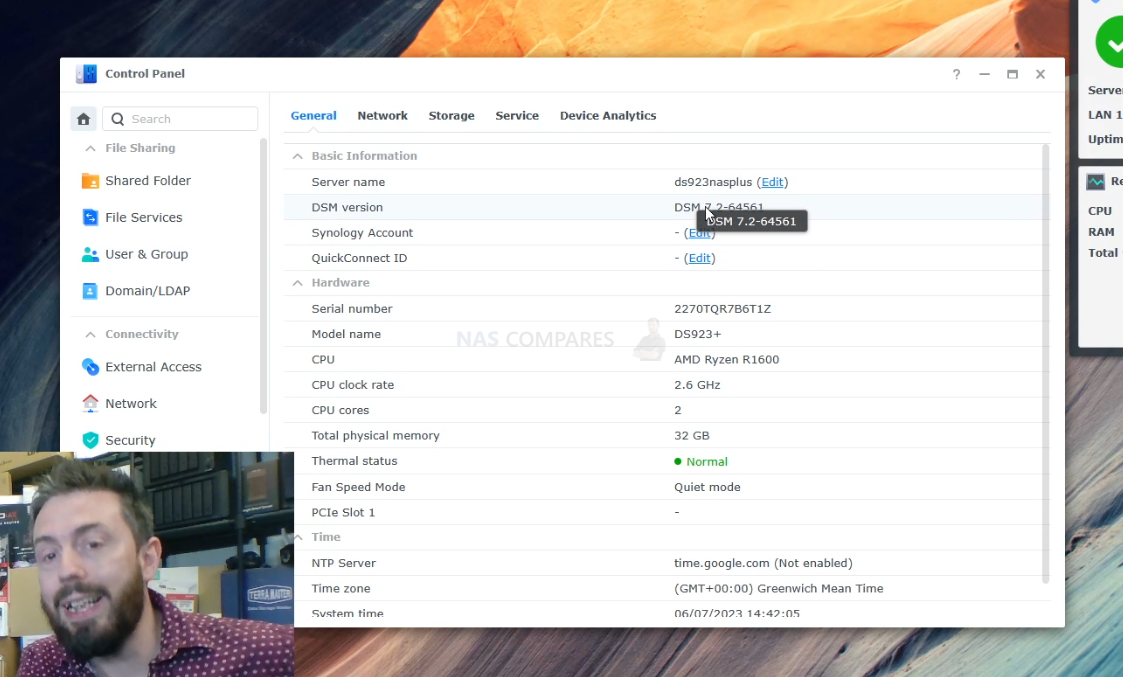The width and height of the screenshot is (1123, 677).
Task: Click the Thermal status label
Action: tap(355, 461)
